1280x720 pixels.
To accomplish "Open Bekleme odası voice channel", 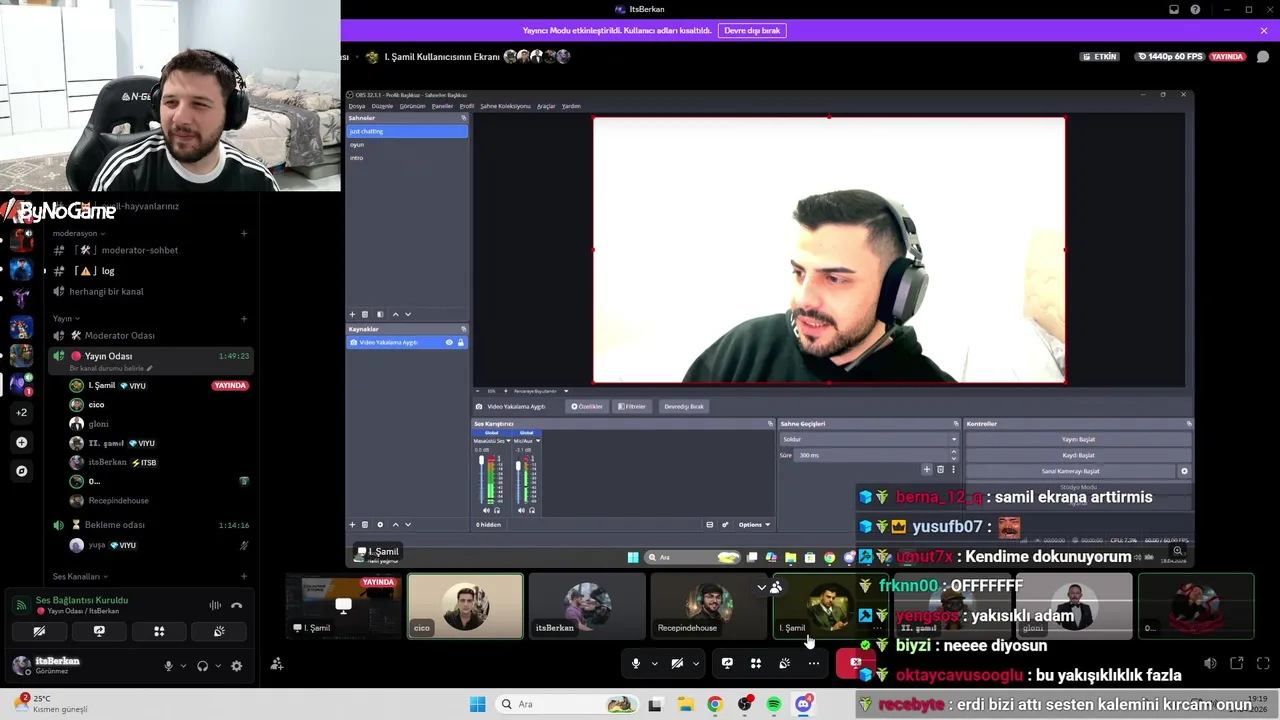I will (x=151, y=525).
